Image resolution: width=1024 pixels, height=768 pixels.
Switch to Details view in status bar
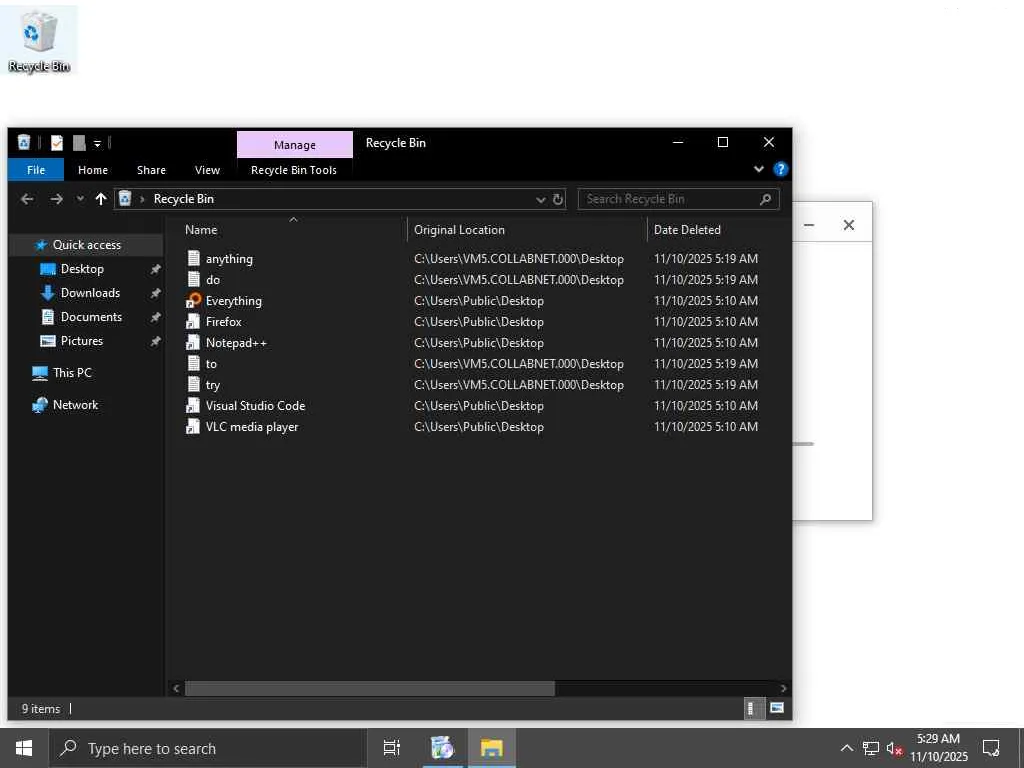(x=753, y=709)
